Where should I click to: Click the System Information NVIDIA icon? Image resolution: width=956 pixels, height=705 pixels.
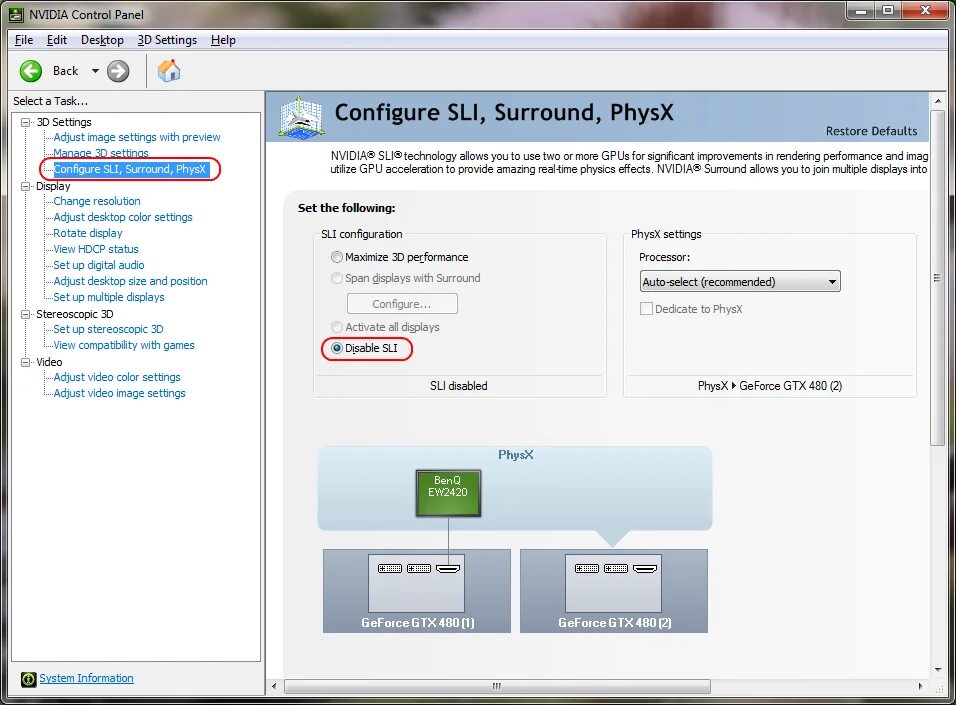28,679
